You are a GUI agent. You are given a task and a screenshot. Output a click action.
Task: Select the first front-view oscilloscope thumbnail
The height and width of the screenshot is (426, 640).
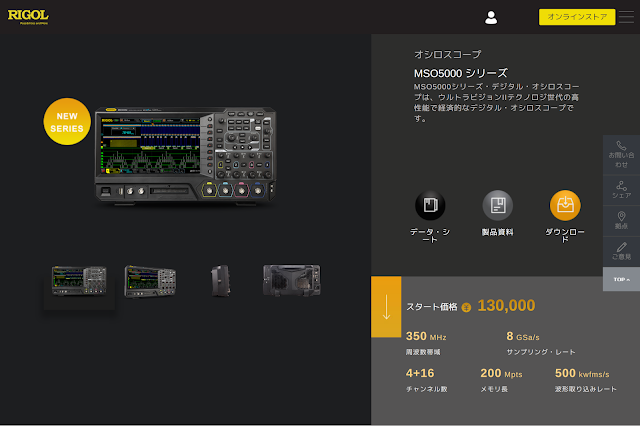[79, 281]
